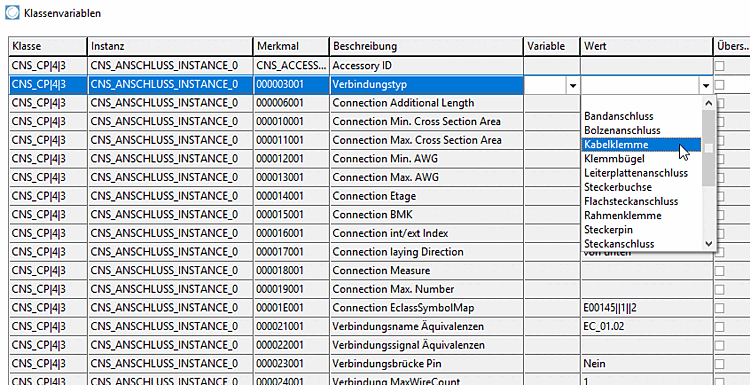Select Connection EclassSymbolMap description cell
Viewport: 750px width, 385px height.
[427, 308]
